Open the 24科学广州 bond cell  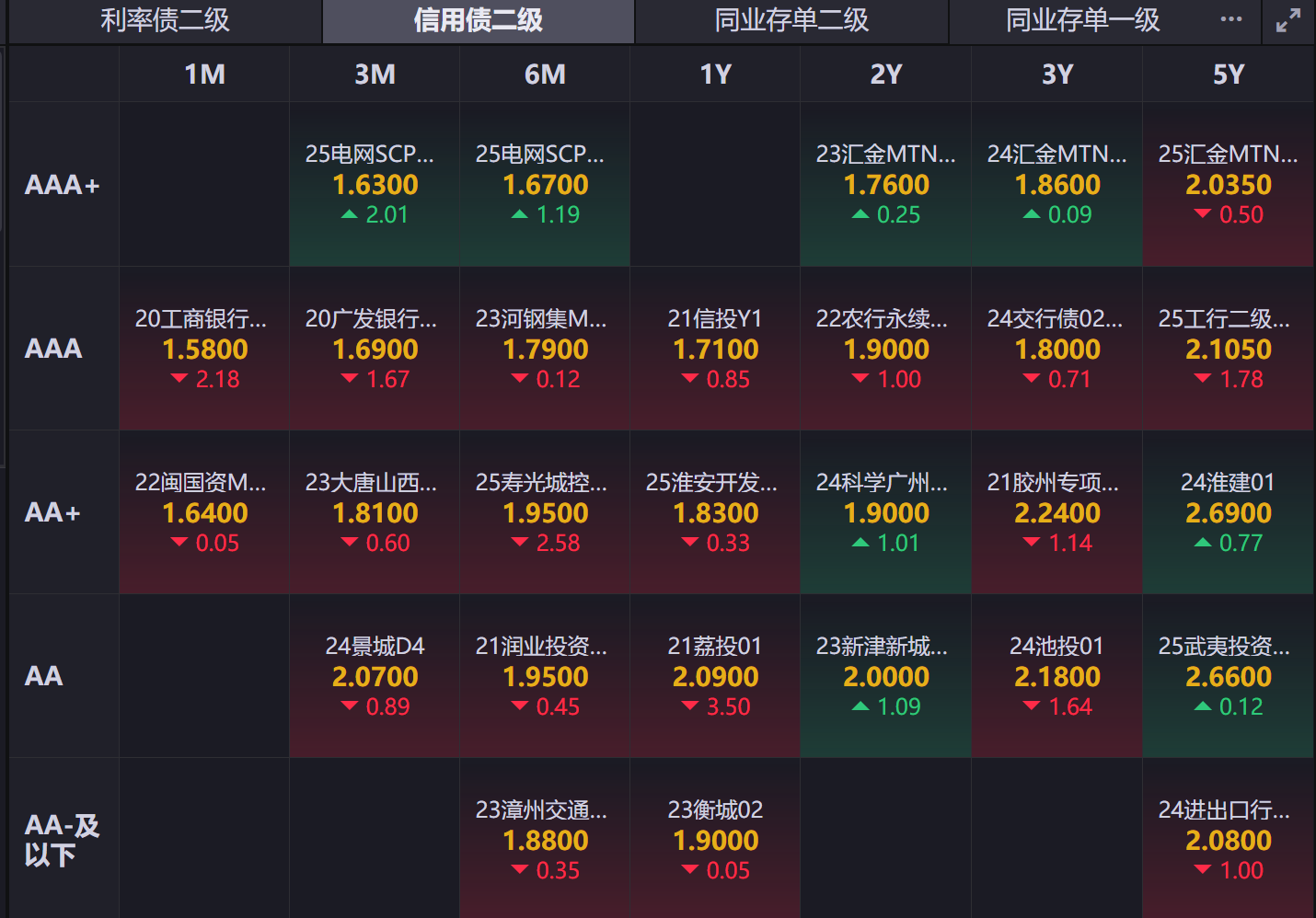pyautogui.click(x=886, y=512)
